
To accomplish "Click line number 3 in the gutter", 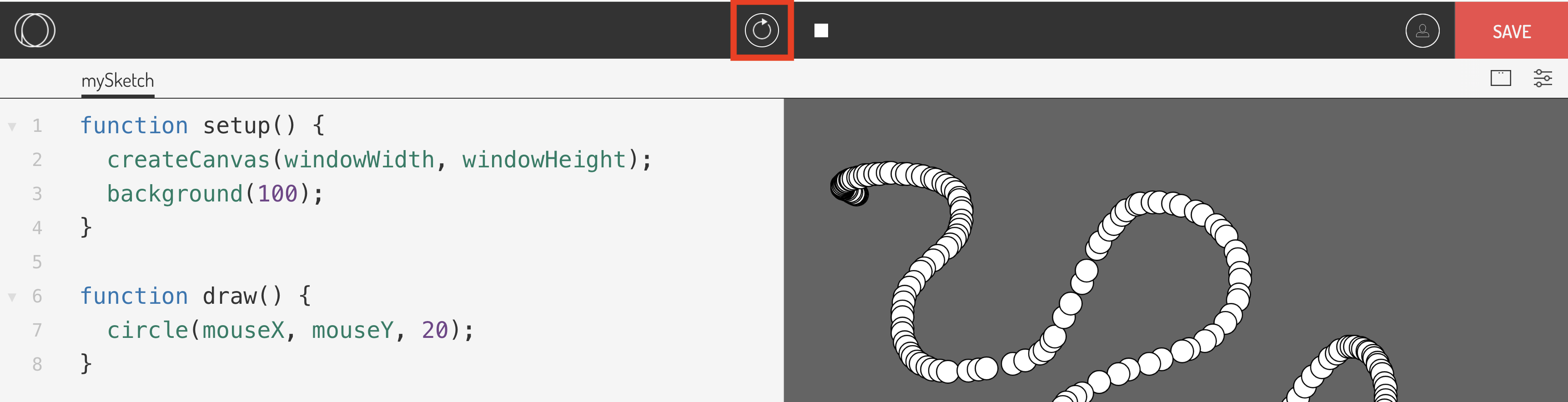I will click(37, 194).
